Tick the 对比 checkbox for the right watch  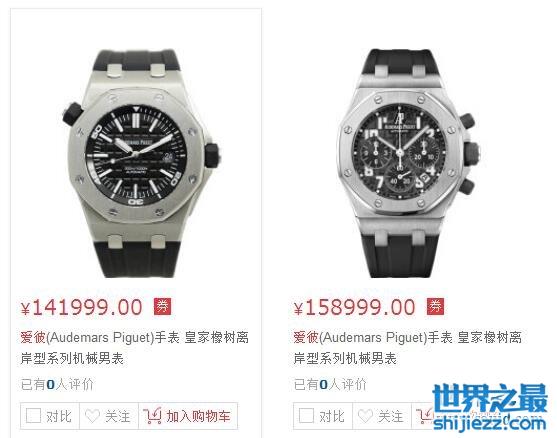click(x=306, y=416)
